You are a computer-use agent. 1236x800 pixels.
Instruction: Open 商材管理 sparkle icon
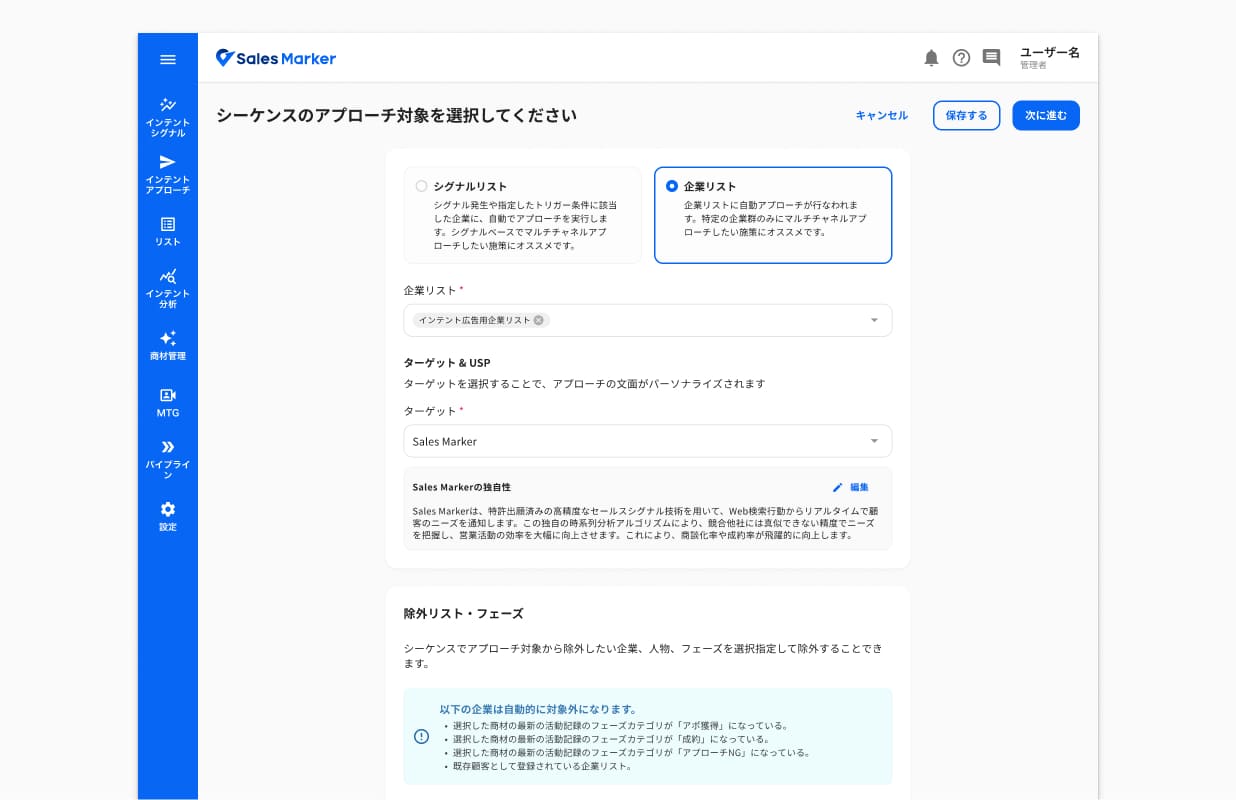click(168, 345)
